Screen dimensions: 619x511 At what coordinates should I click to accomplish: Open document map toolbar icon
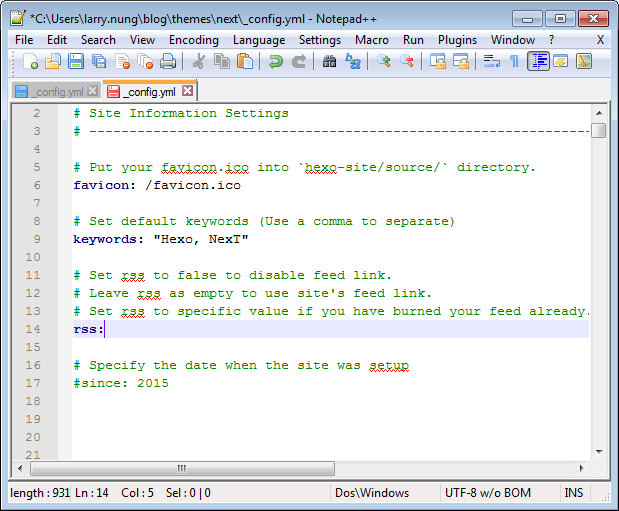coord(584,62)
